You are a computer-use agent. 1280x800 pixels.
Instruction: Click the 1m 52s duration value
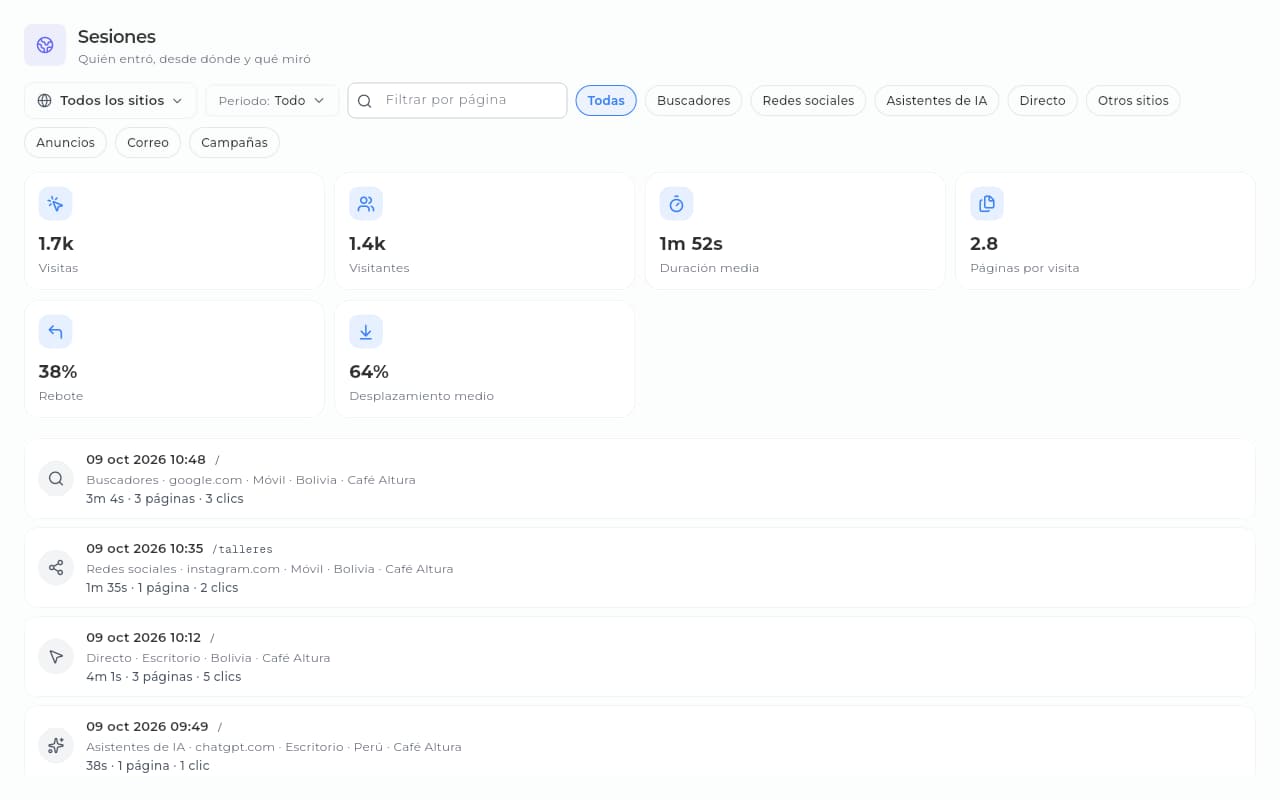click(x=691, y=244)
